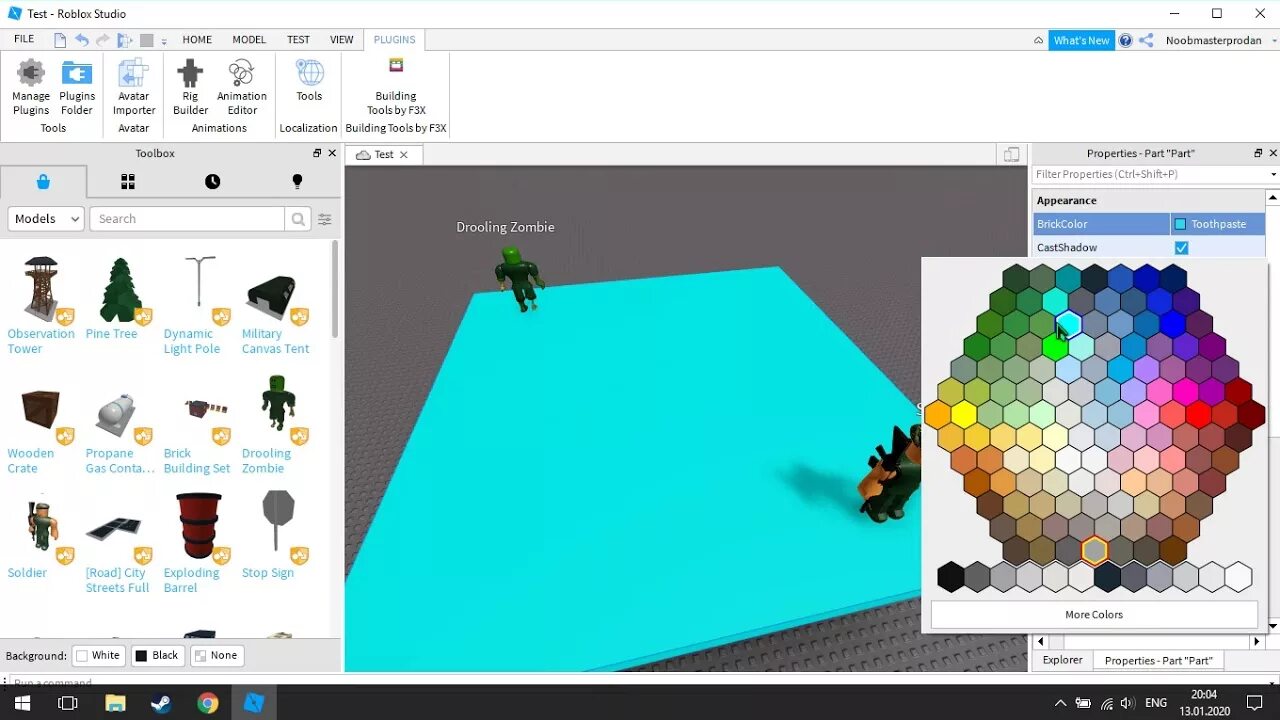The height and width of the screenshot is (720, 1280).
Task: Click the Play test icon in quick access bar
Action: coord(125,40)
